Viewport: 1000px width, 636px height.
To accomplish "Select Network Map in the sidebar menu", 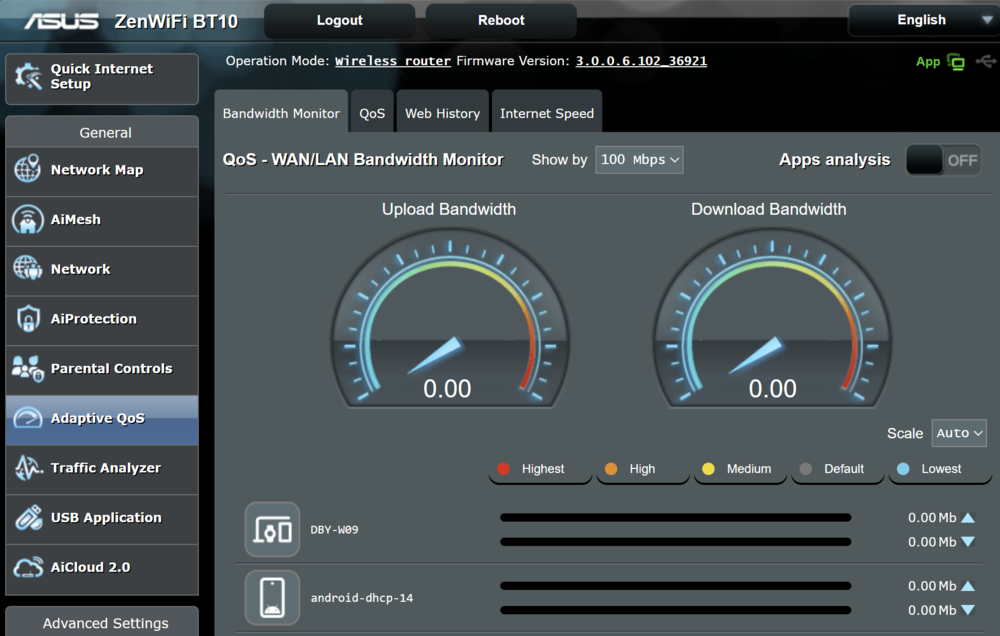I will tap(102, 170).
